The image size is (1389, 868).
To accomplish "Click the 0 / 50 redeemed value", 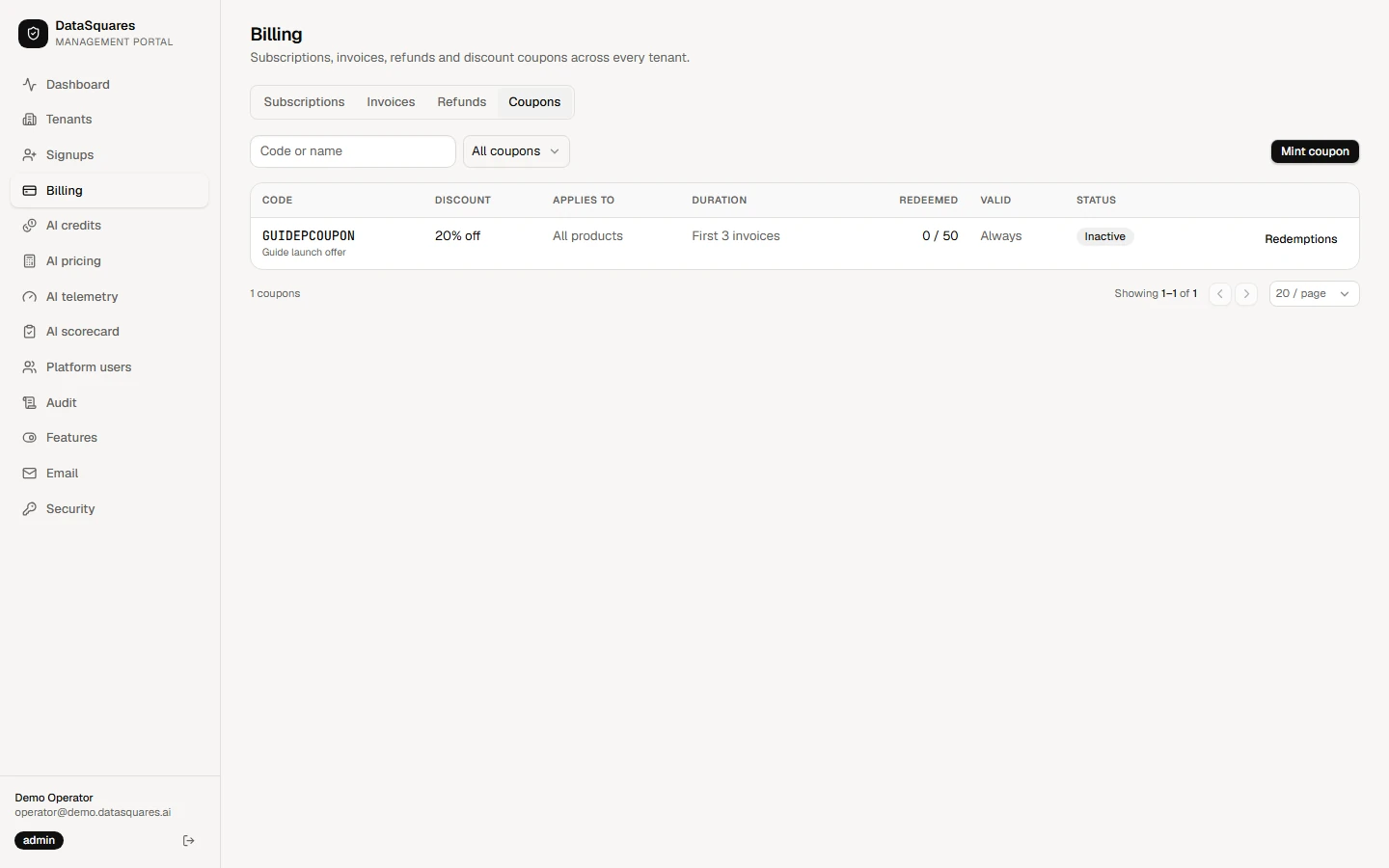I will tap(940, 236).
